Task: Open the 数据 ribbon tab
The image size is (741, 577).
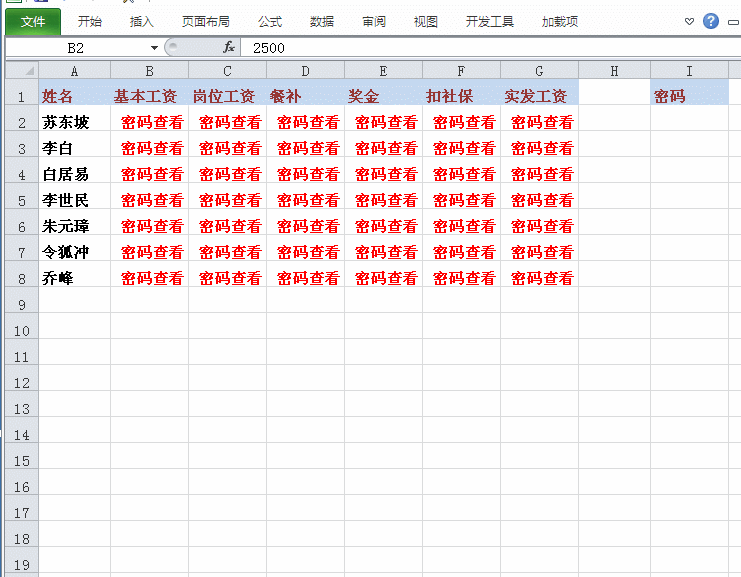Action: (x=322, y=22)
